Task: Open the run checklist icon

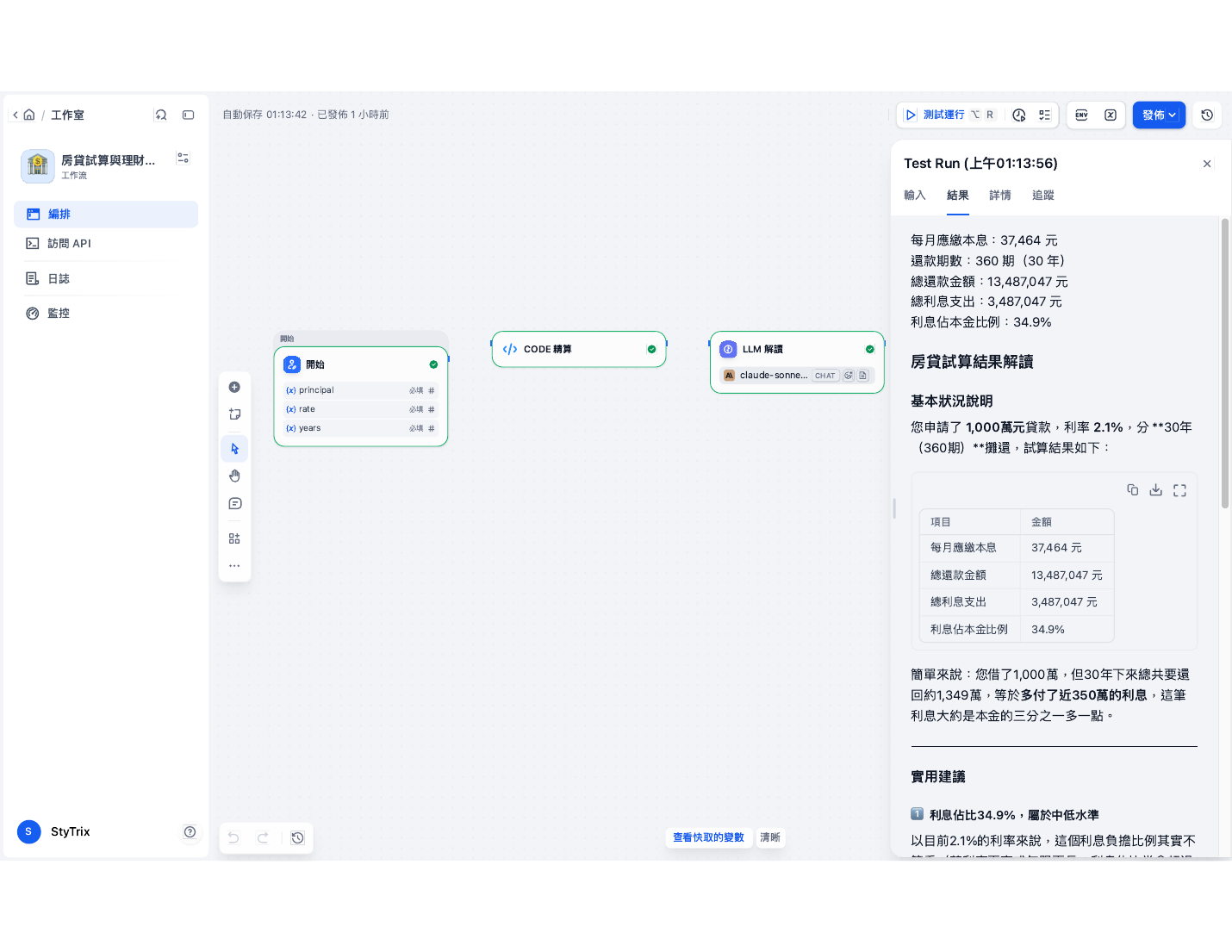Action: 1044,115
